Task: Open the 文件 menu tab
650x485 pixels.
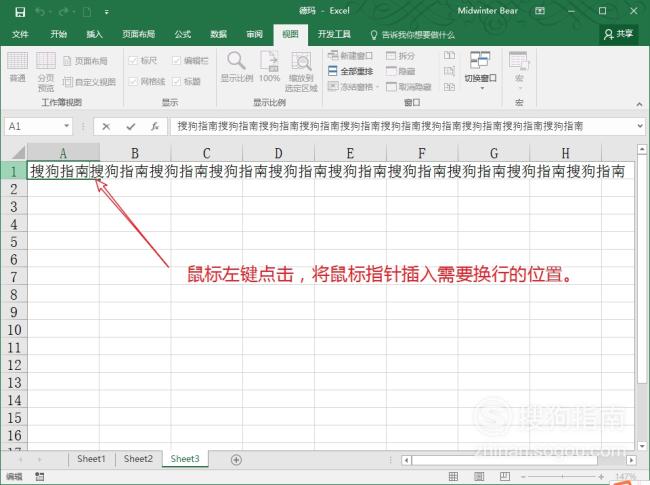Action: (x=20, y=34)
